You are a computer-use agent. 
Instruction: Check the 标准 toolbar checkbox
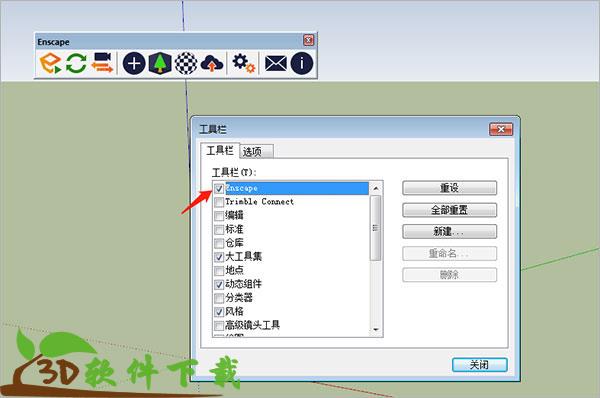219,230
